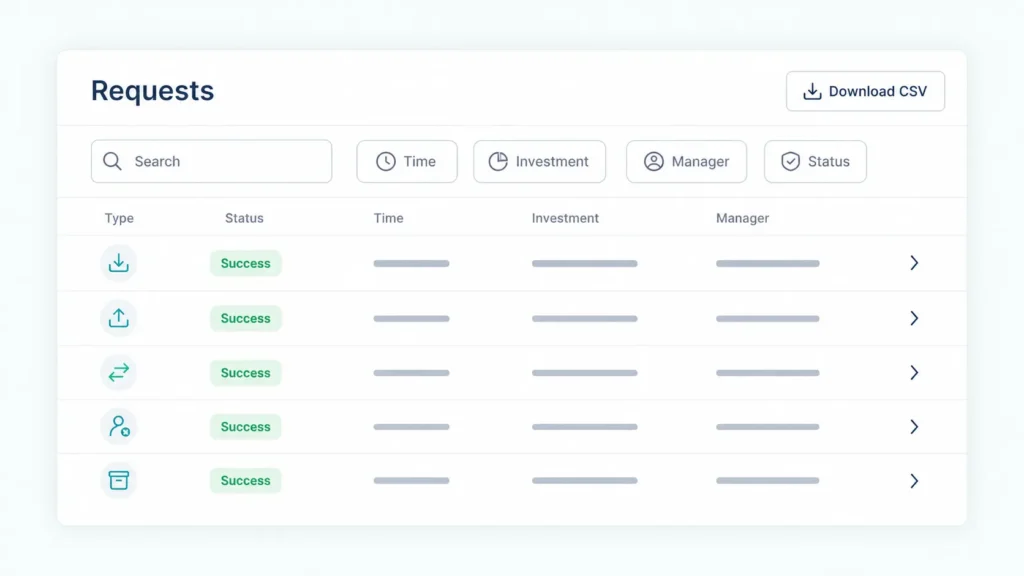Screen dimensions: 1024x576
Task: Open the Time filter
Action: tap(407, 161)
